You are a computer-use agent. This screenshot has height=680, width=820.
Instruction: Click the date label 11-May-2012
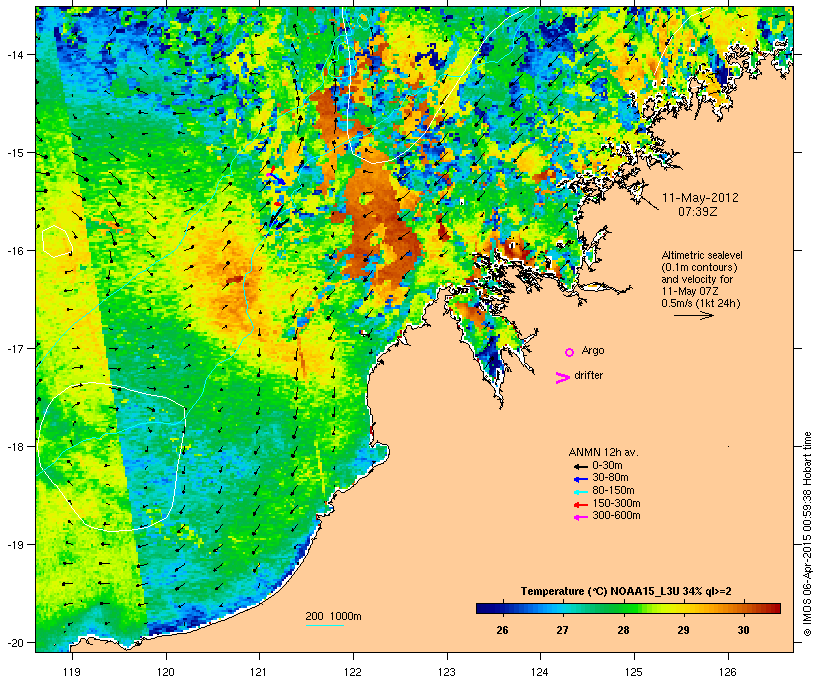700,198
